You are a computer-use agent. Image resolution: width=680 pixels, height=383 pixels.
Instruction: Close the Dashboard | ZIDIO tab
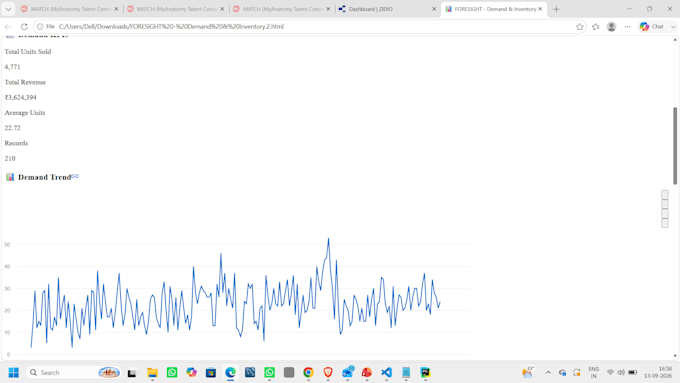434,9
